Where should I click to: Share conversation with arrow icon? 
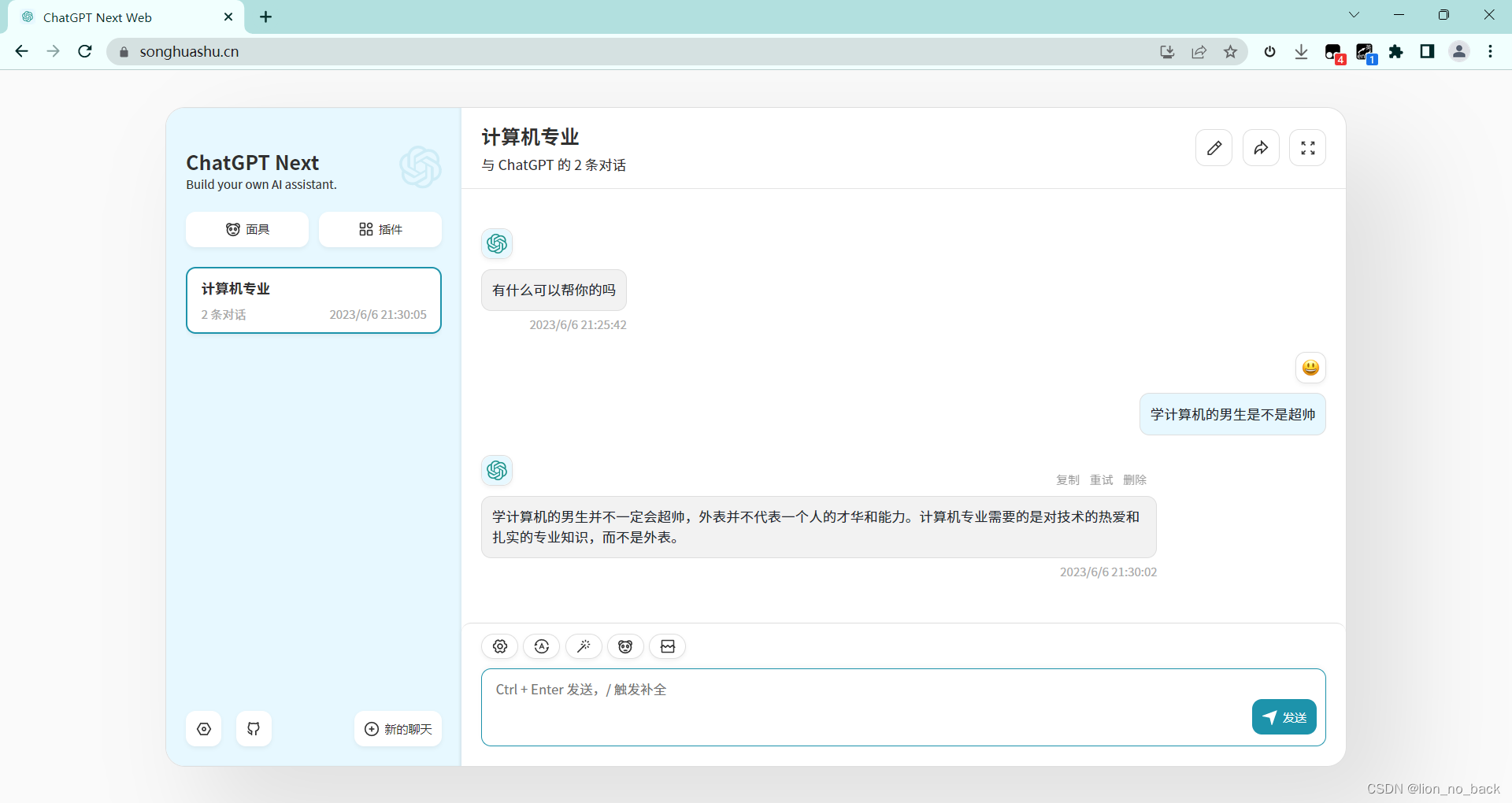[1261, 148]
